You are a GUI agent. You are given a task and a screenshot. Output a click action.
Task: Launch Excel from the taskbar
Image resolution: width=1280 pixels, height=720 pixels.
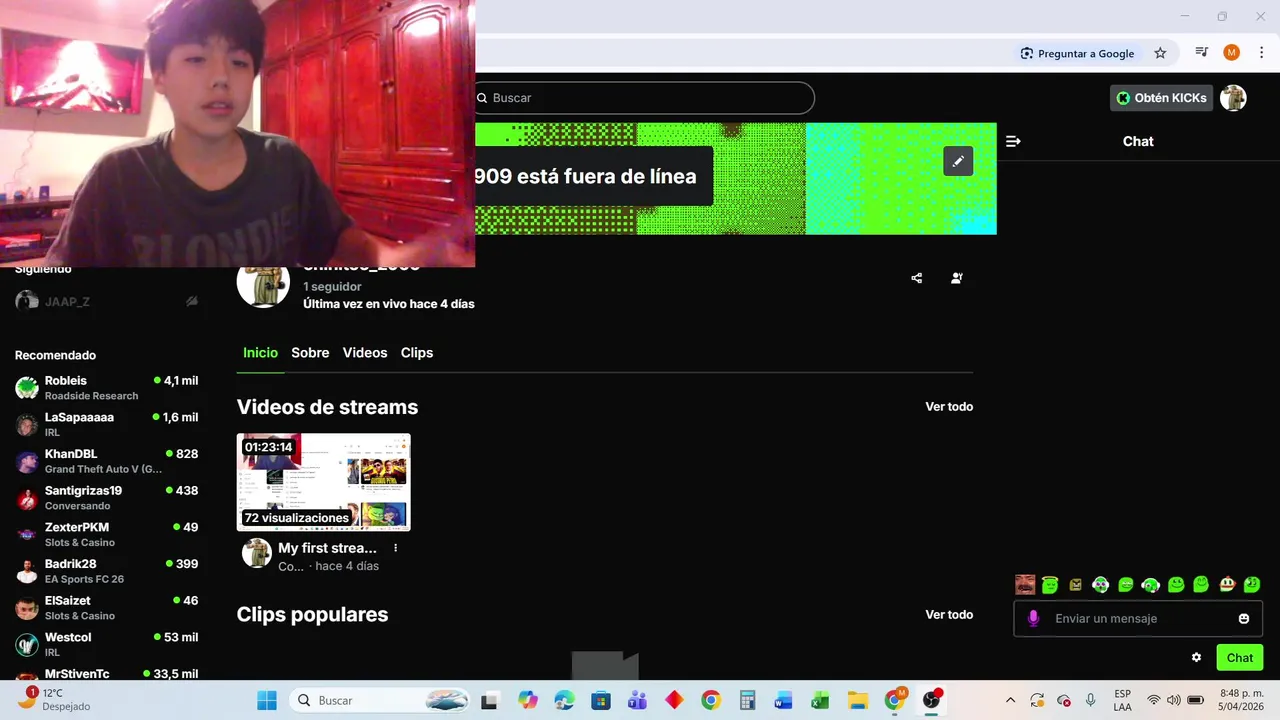click(x=820, y=700)
